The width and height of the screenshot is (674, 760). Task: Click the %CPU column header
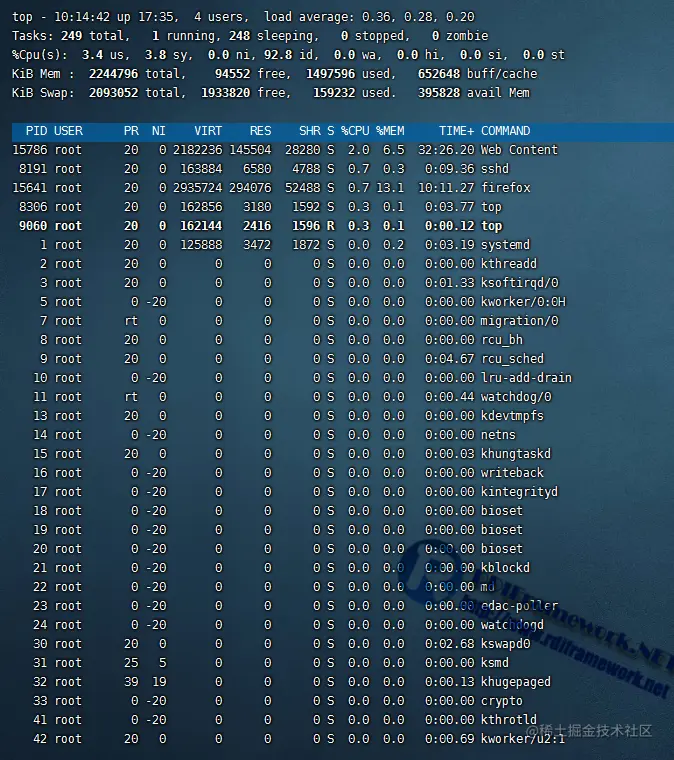(x=355, y=131)
